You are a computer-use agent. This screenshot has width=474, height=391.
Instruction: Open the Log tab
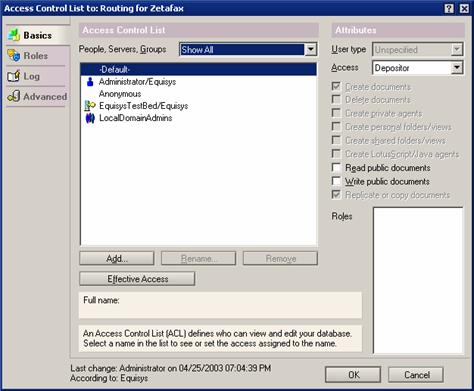tap(36, 76)
